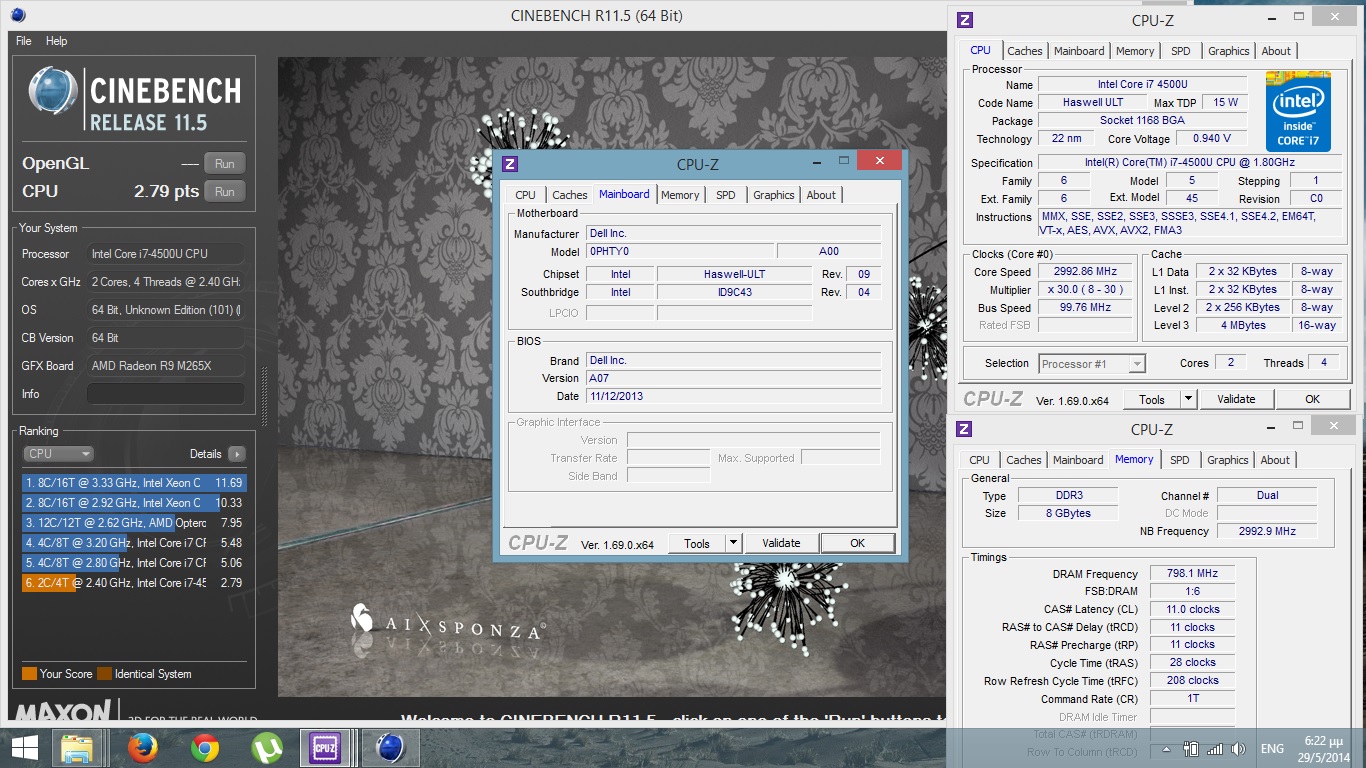This screenshot has height=768, width=1366.
Task: Switch to Graphics tab in the Mainboard CPU-Z window
Action: pyautogui.click(x=774, y=195)
